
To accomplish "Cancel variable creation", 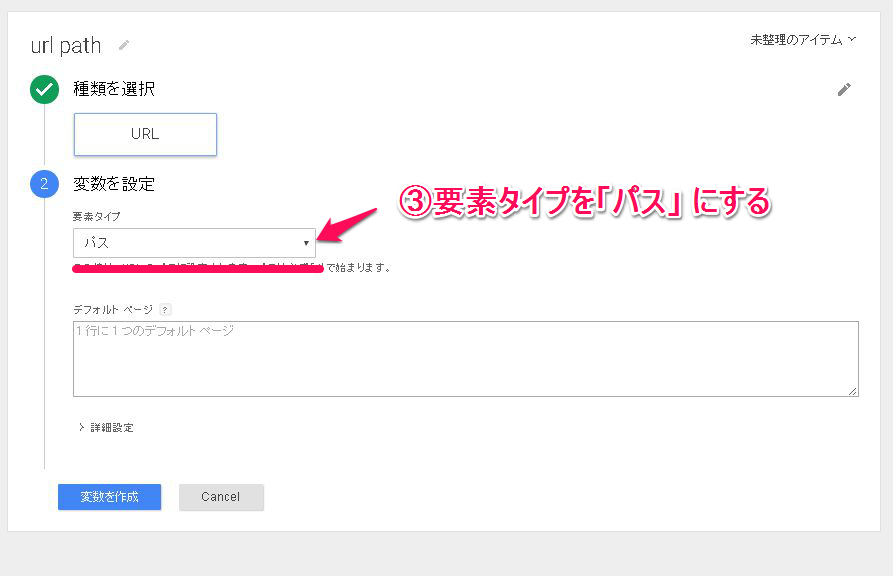I will [221, 497].
